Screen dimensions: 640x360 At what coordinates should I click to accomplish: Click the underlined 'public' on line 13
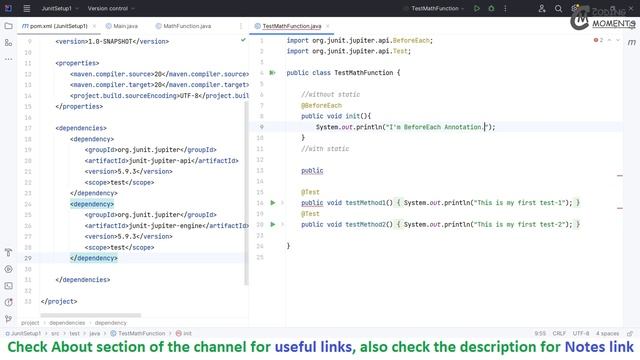[x=312, y=171]
